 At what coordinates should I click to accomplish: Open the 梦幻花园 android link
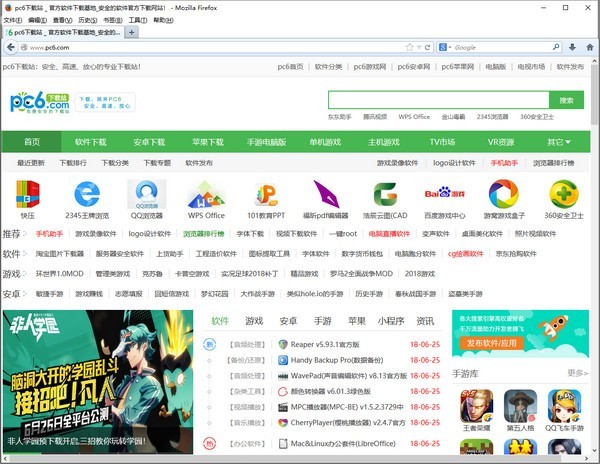click(214, 294)
